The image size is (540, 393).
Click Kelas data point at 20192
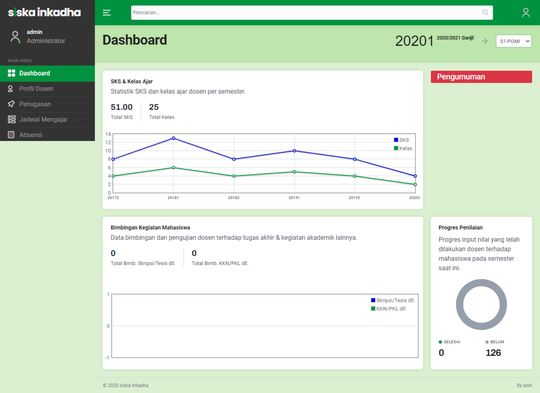coord(355,176)
